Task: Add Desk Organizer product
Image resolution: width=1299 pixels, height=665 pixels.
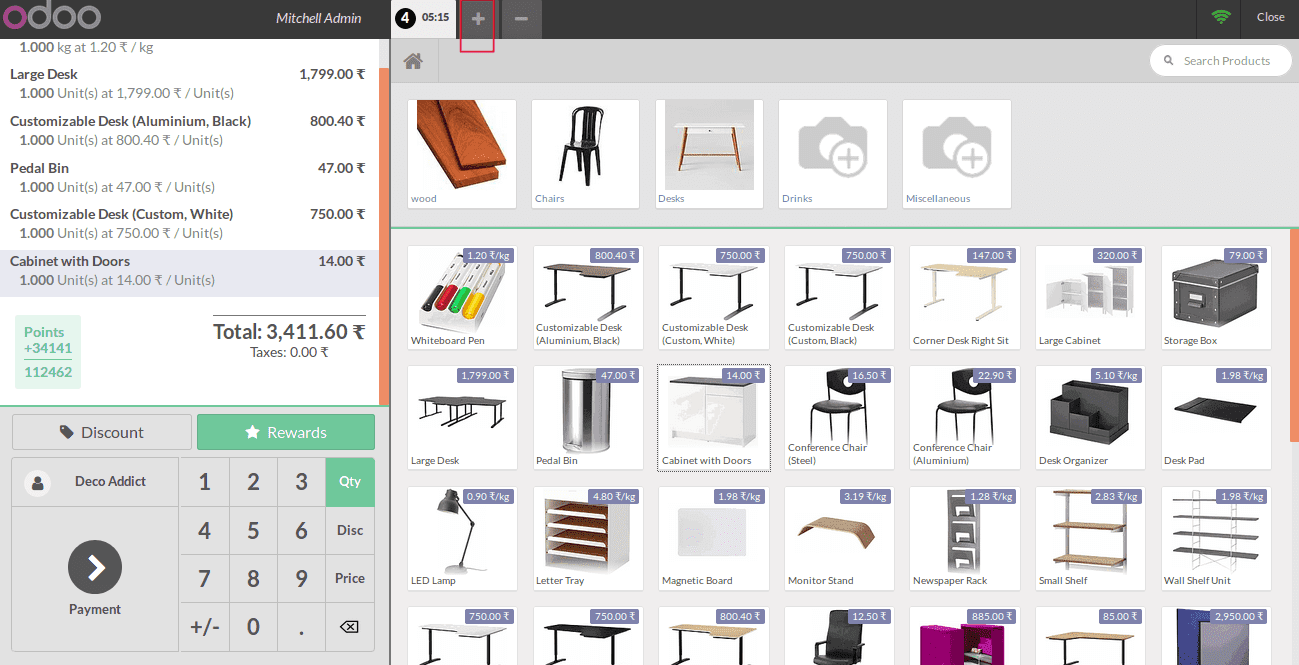Action: tap(1091, 418)
